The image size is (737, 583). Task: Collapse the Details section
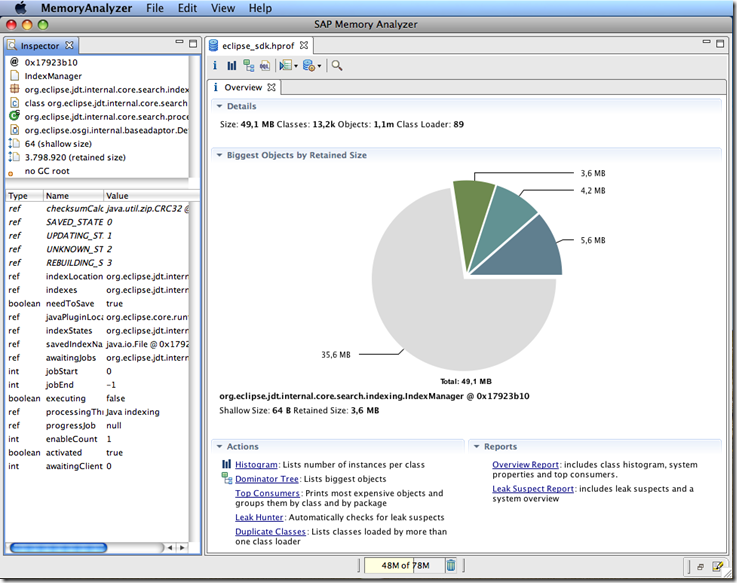click(219, 106)
